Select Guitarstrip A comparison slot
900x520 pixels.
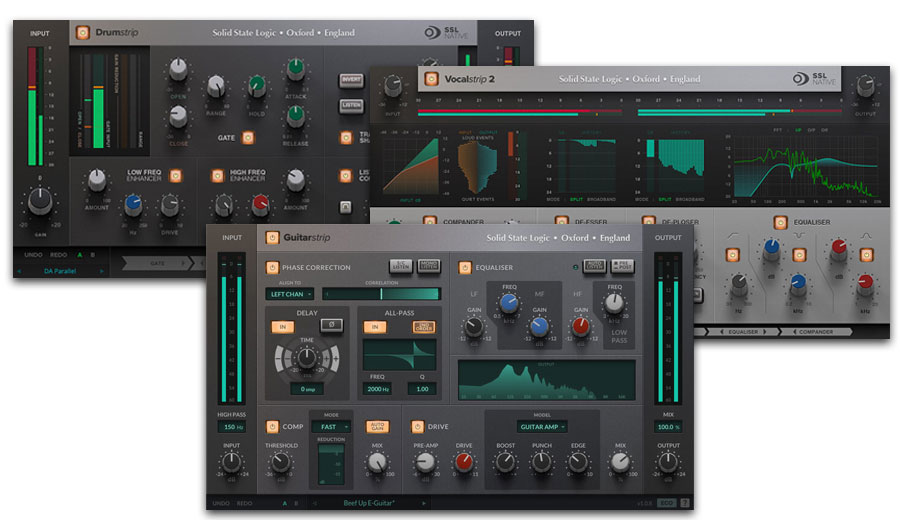coord(285,503)
